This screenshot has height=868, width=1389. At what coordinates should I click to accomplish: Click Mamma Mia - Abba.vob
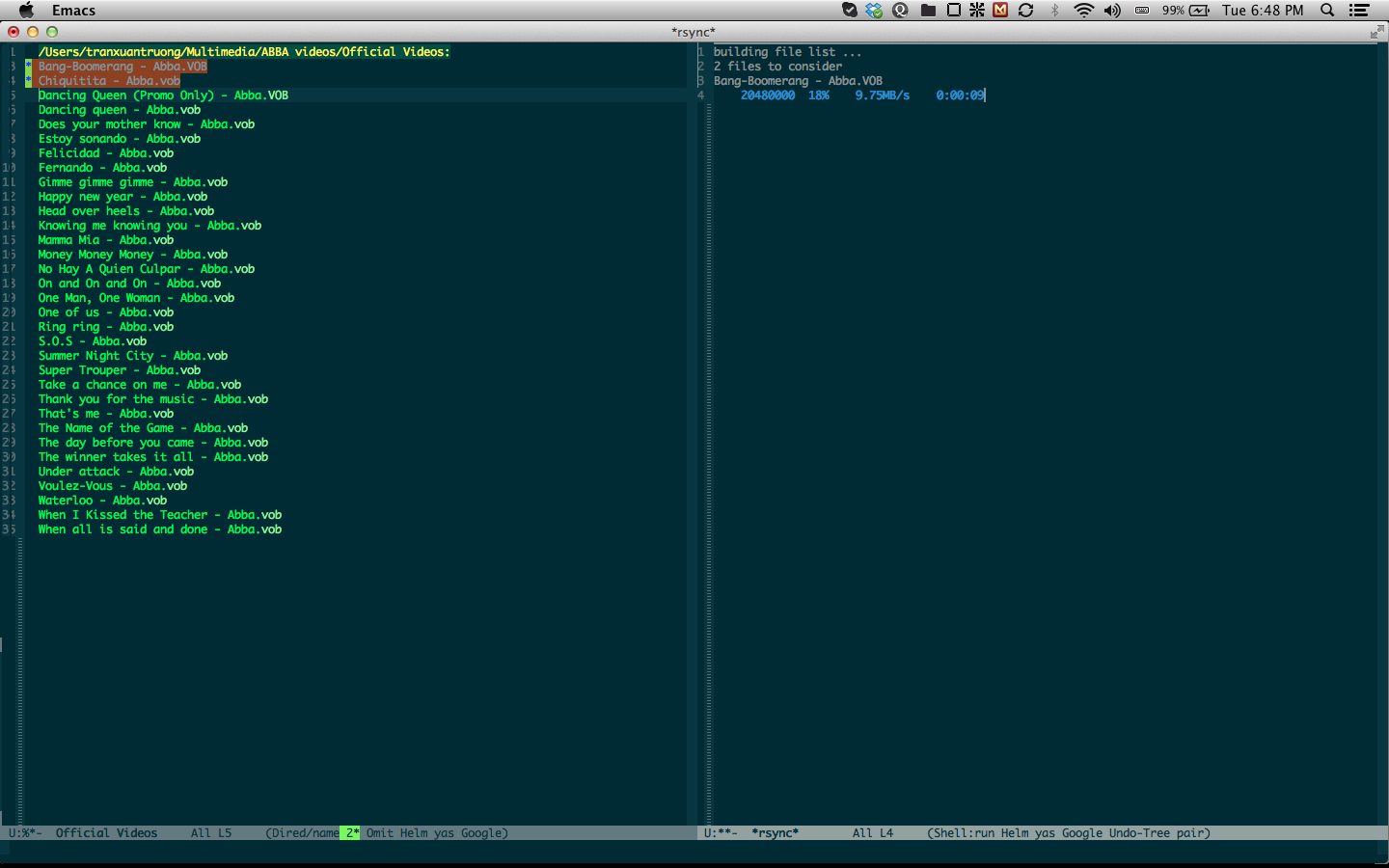pos(106,240)
